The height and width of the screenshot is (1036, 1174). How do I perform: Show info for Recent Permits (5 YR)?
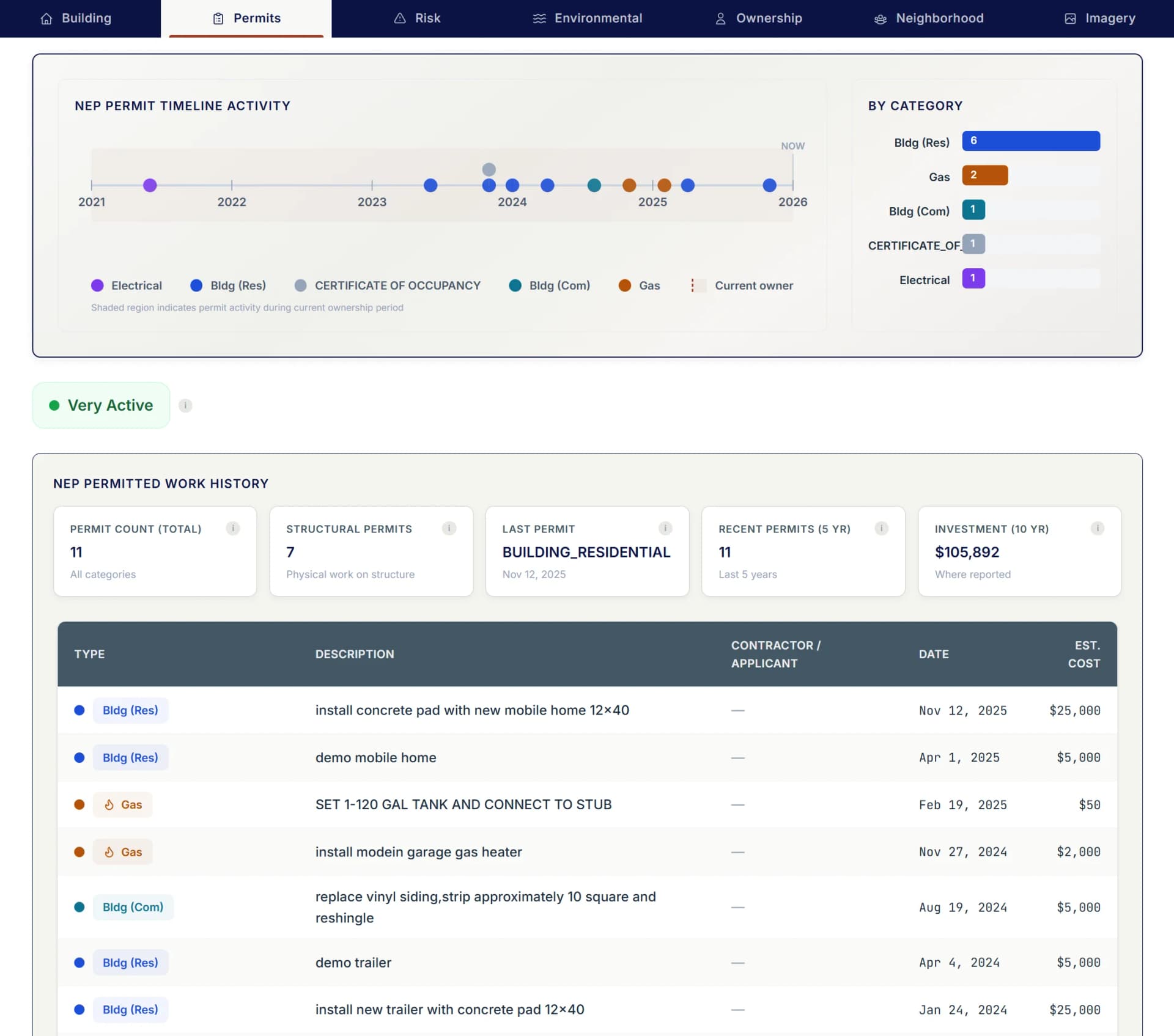[x=881, y=528]
